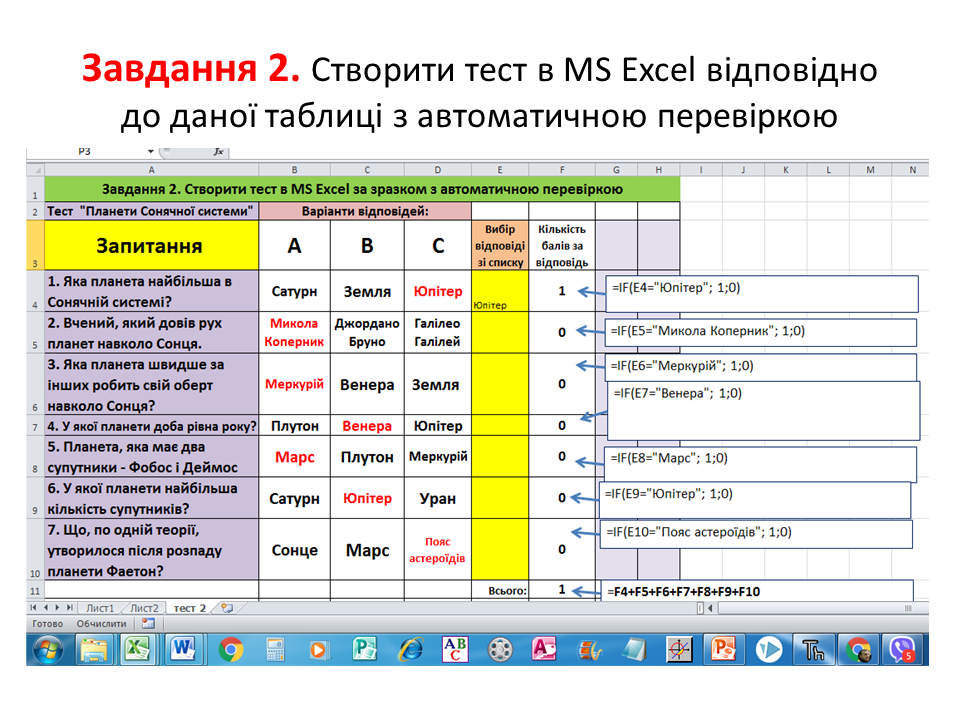
Task: Select the Сонце cell
Action: (294, 550)
